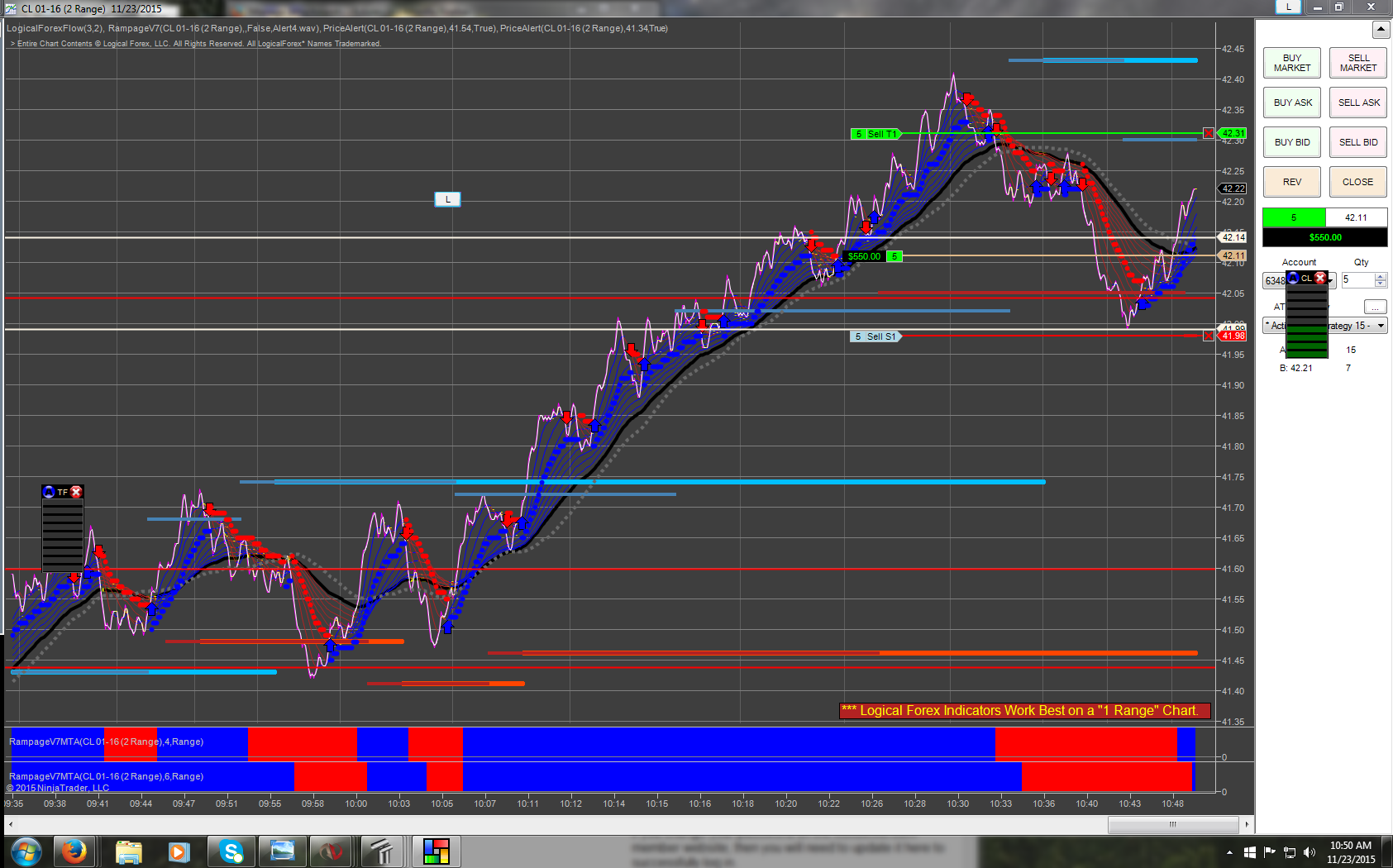Image resolution: width=1393 pixels, height=868 pixels.
Task: Click the BUY BID button
Action: [x=1292, y=142]
